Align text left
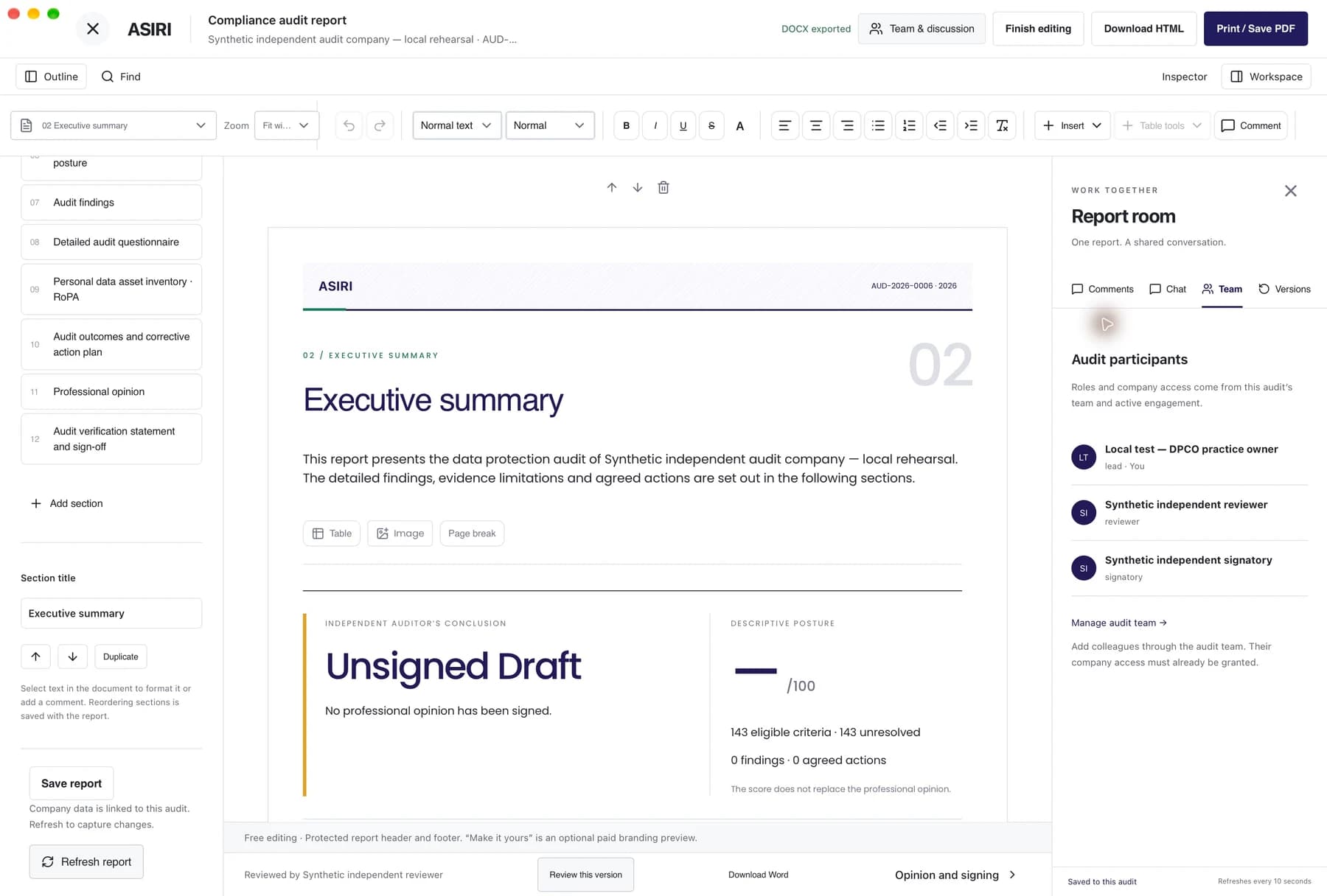Screen dimensions: 1327x896 [784, 125]
